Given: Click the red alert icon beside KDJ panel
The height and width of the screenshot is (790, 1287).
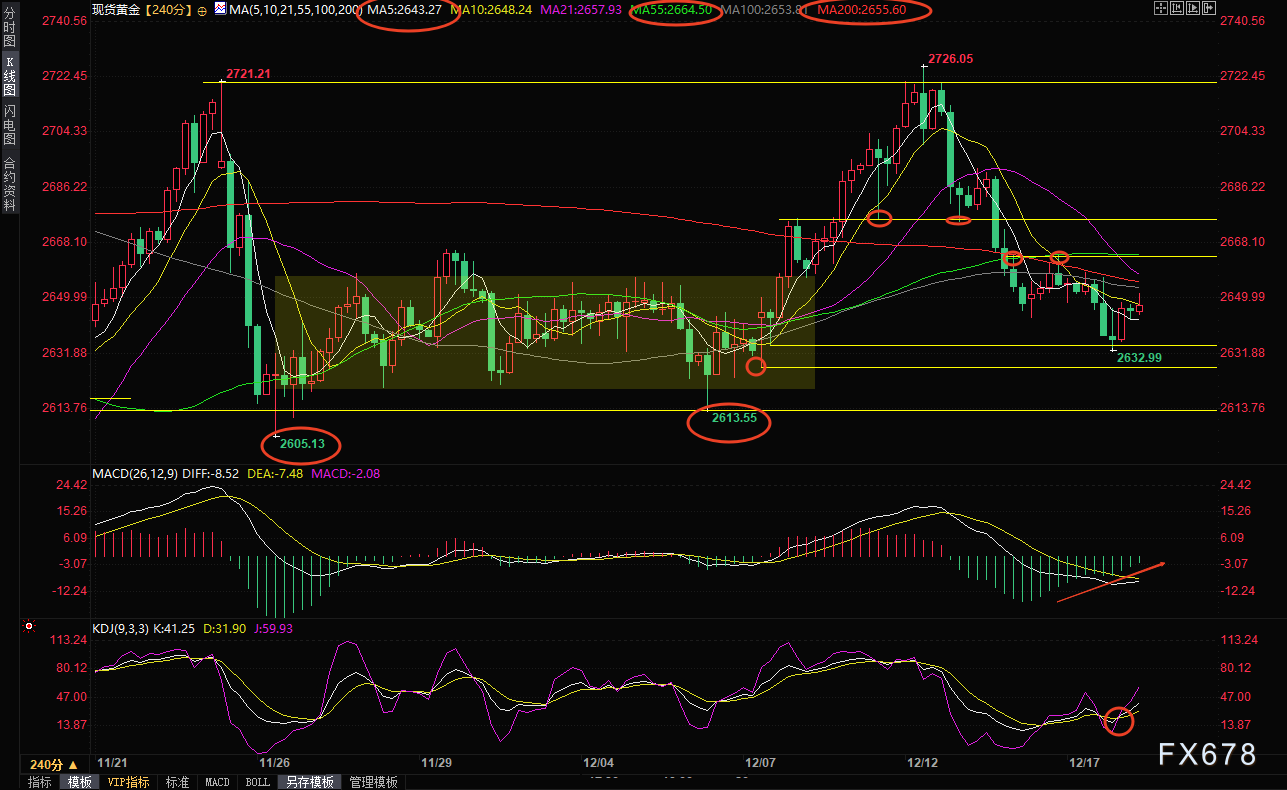Looking at the screenshot, I should tap(28, 628).
